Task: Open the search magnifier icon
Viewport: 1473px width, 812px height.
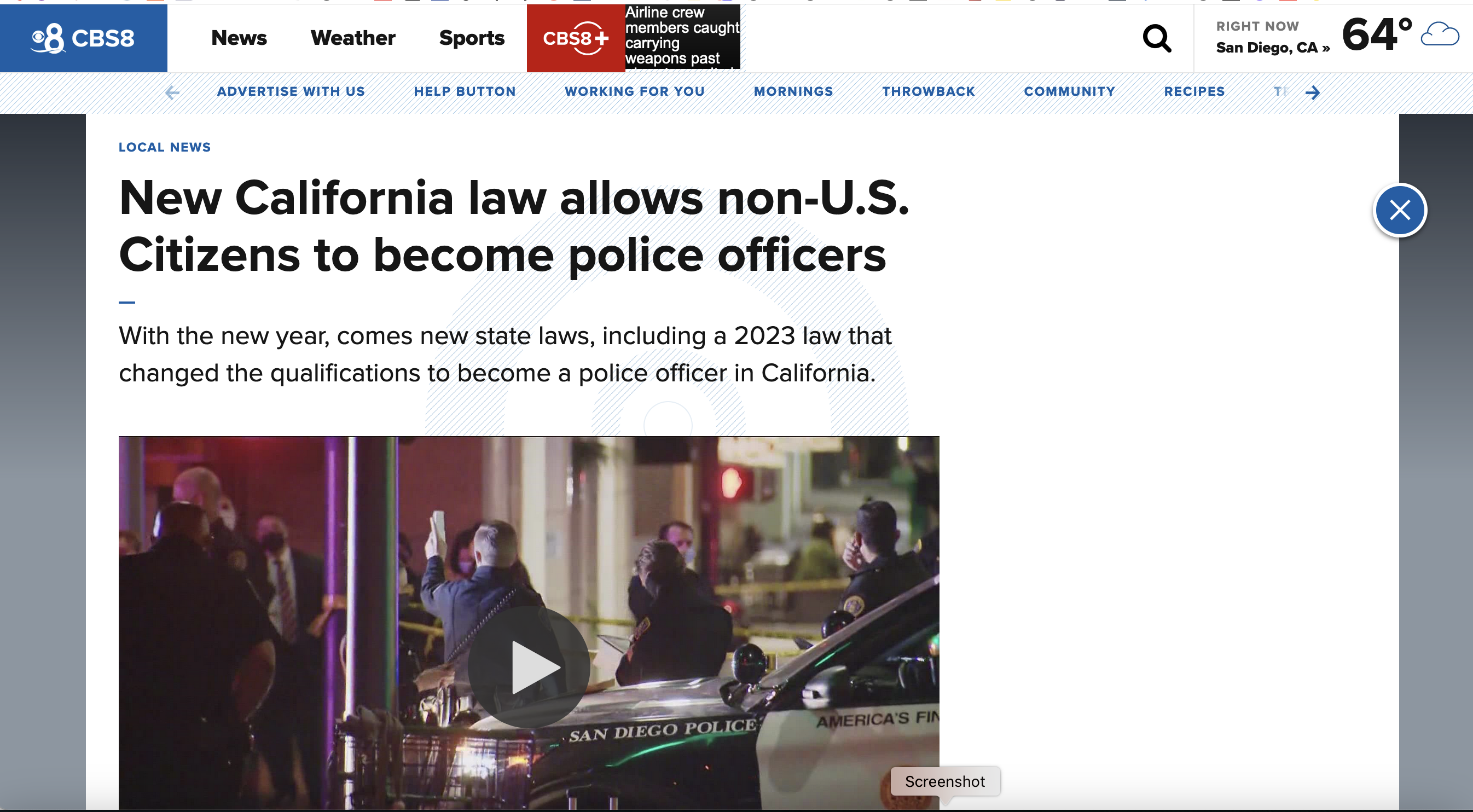Action: (1157, 38)
